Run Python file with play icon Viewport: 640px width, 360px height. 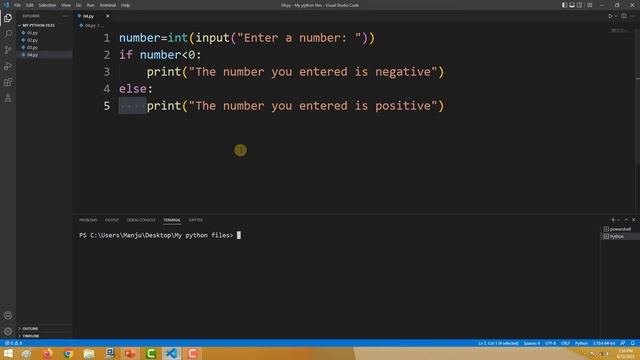coord(610,16)
